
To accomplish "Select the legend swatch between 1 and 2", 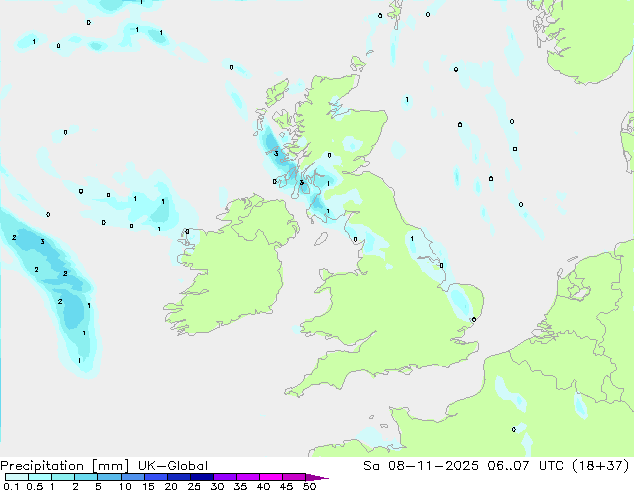I will pyautogui.click(x=63, y=477).
